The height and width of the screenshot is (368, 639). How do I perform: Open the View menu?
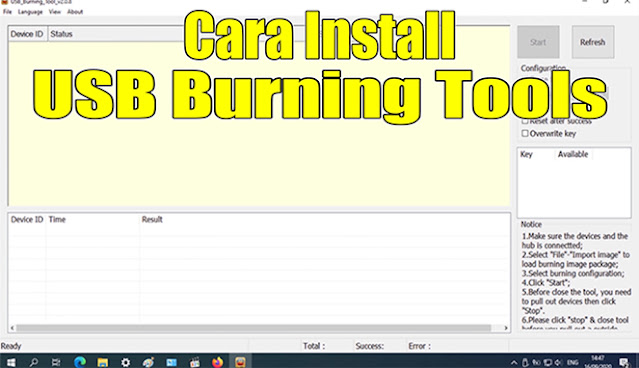[55, 12]
